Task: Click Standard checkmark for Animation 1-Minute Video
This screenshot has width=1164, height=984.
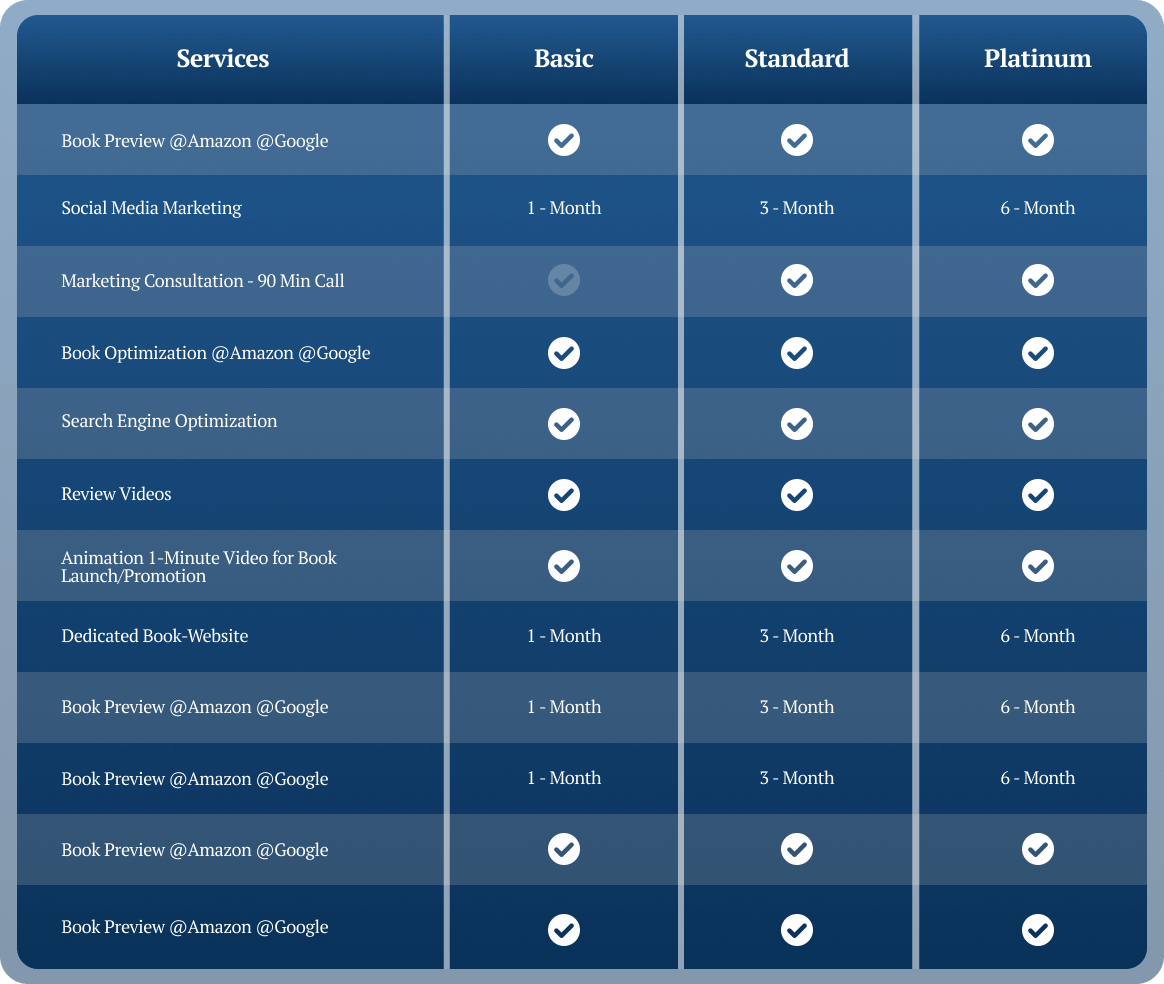Action: click(797, 566)
